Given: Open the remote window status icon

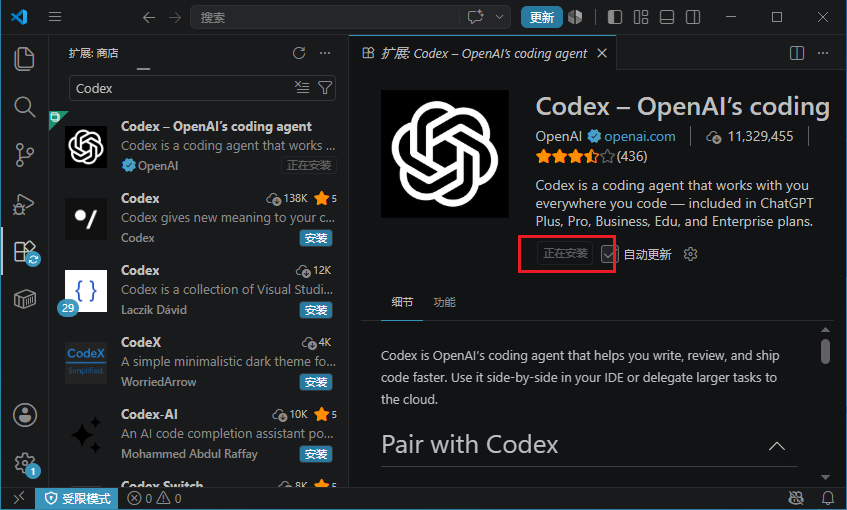Looking at the screenshot, I should 18,498.
